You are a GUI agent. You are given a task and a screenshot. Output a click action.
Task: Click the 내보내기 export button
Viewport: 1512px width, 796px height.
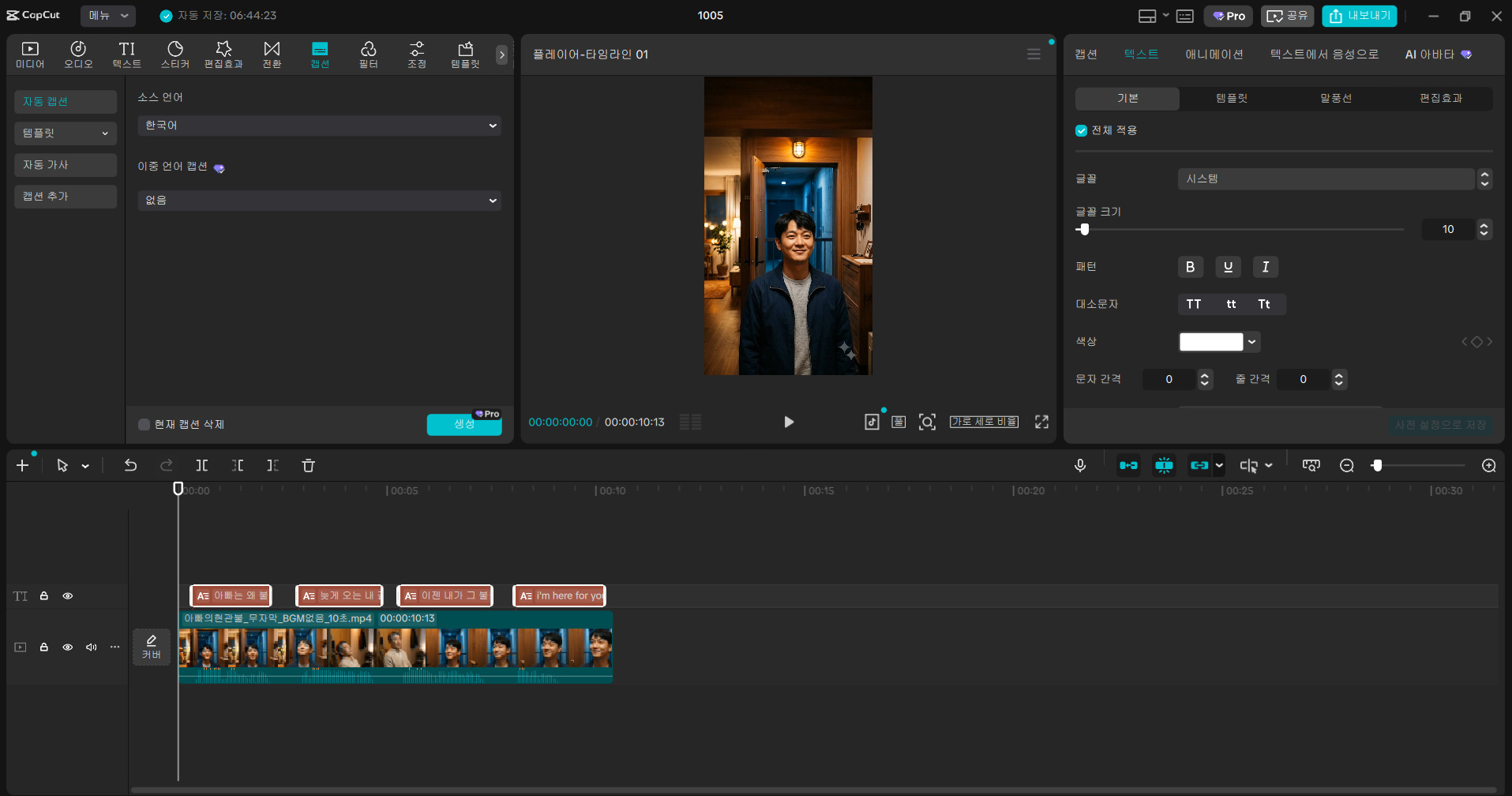(x=1360, y=16)
